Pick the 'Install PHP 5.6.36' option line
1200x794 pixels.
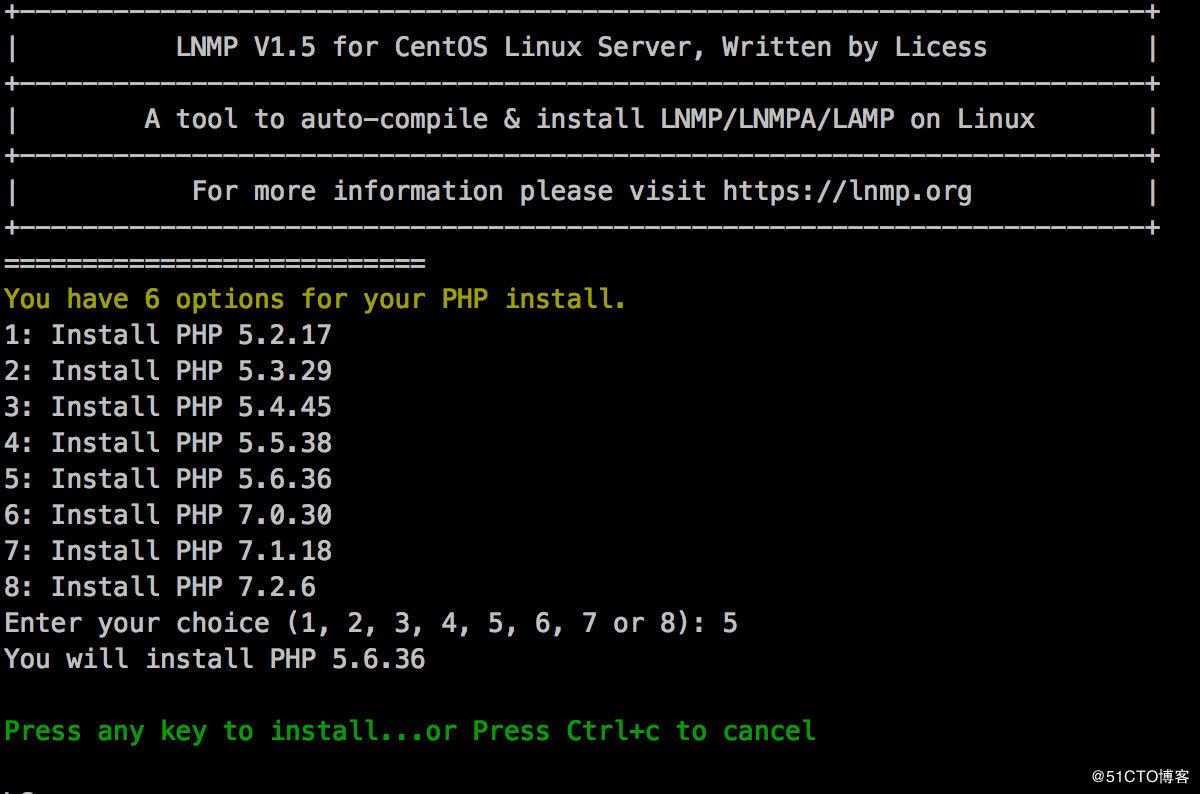click(x=168, y=479)
